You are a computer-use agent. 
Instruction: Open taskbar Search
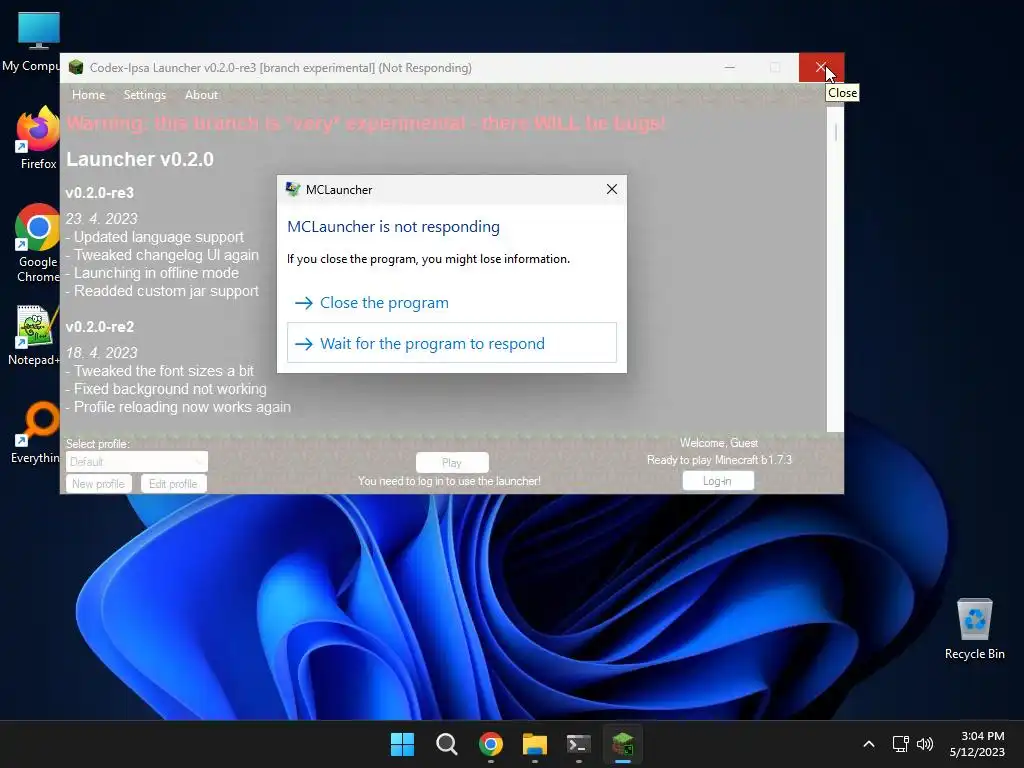[x=447, y=744]
